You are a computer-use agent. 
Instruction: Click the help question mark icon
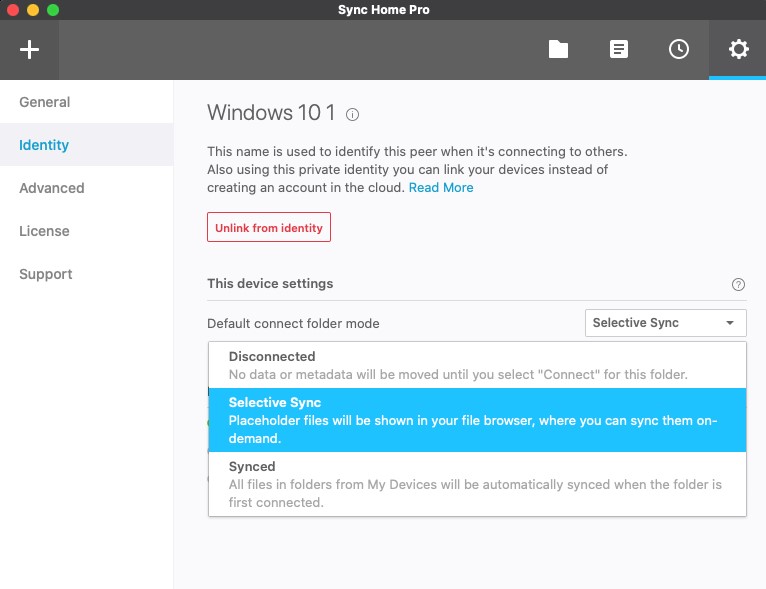[738, 284]
